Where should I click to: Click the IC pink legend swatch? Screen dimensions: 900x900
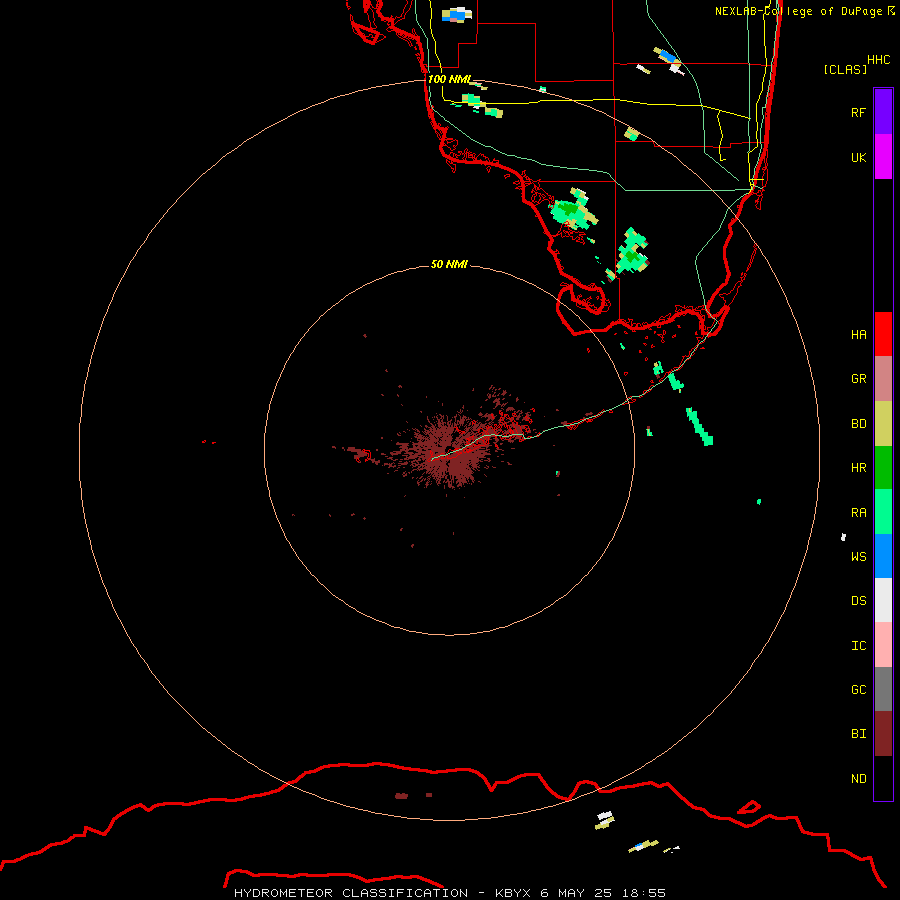coord(883,645)
